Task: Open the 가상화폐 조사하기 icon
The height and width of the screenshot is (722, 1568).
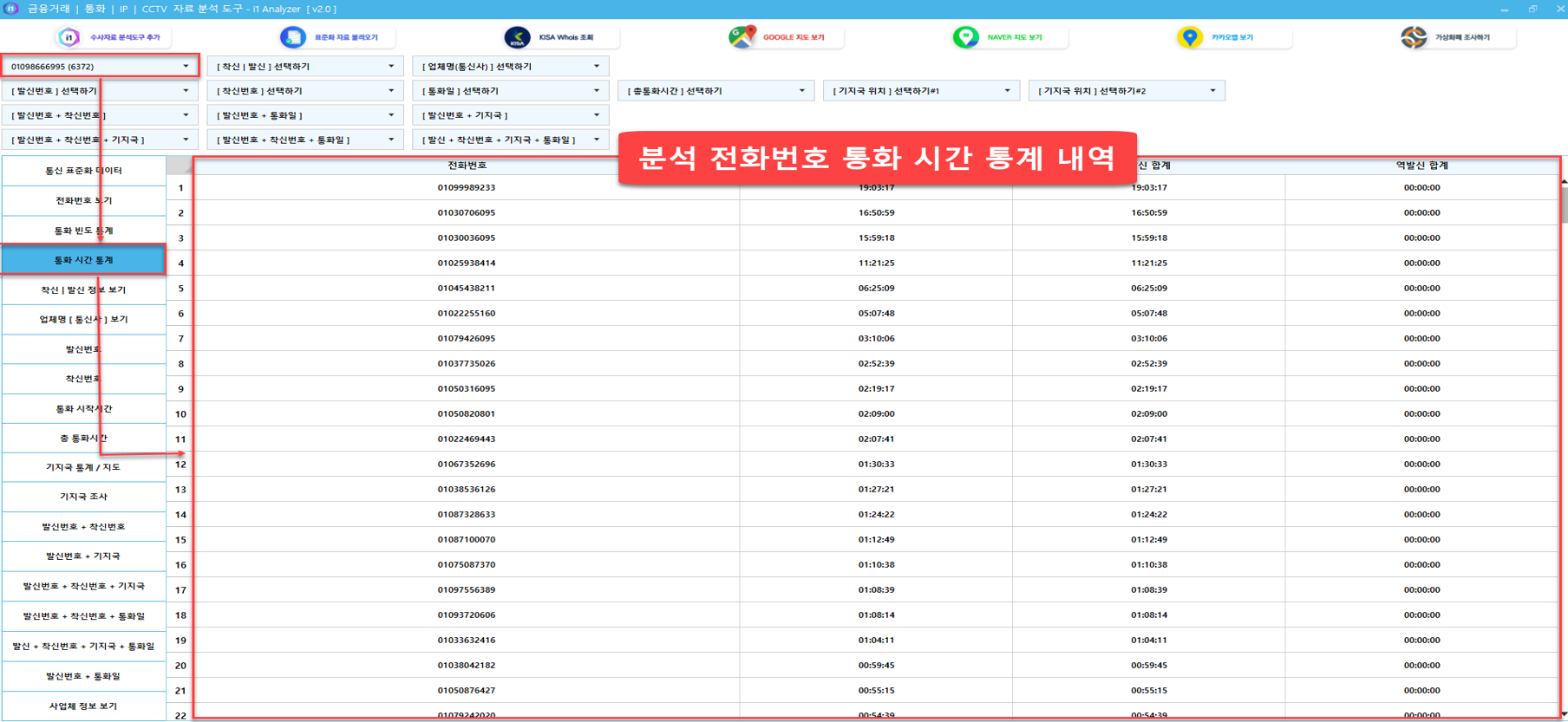Action: (1414, 37)
